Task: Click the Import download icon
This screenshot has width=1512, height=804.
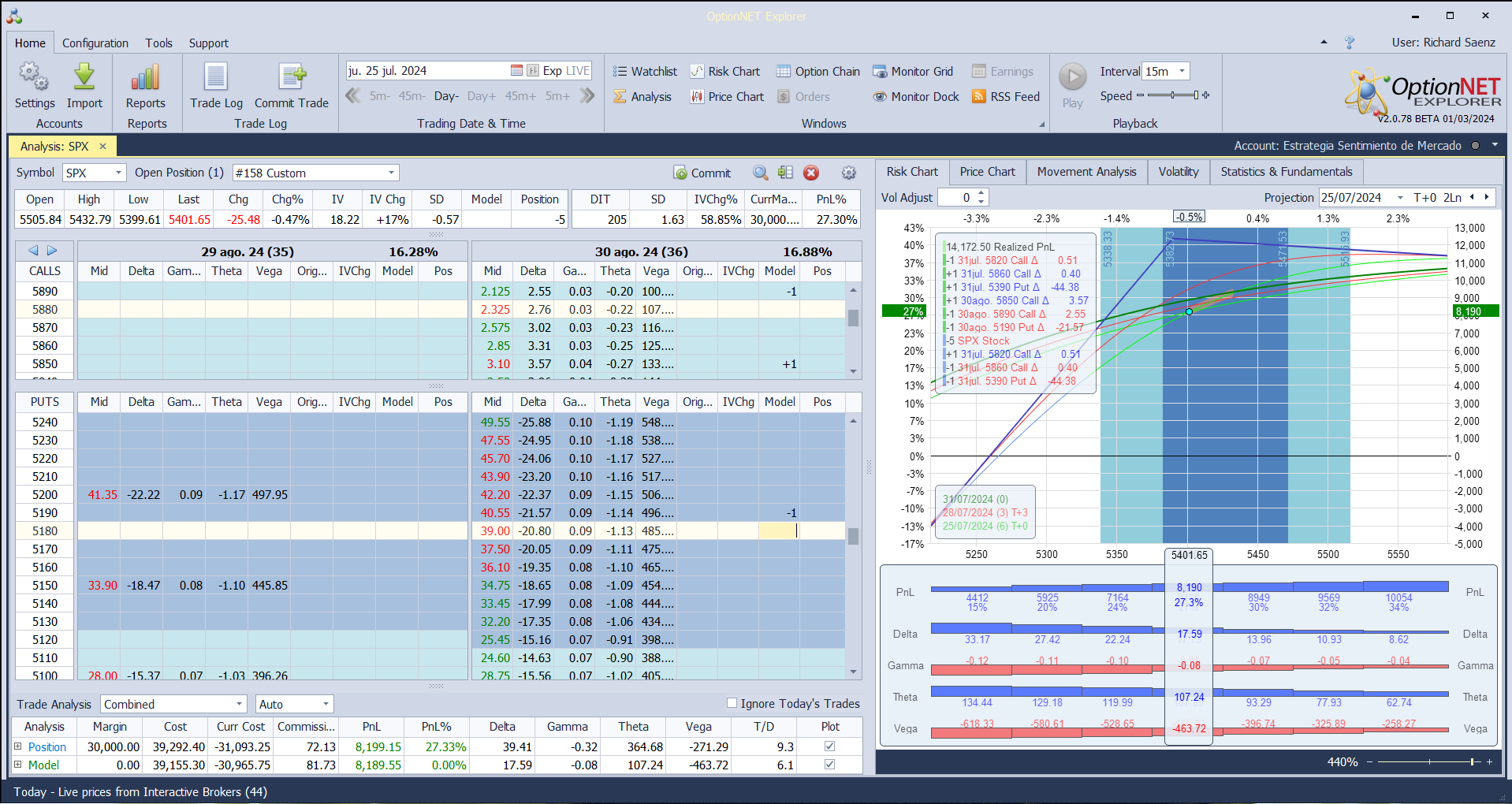Action: [84, 78]
